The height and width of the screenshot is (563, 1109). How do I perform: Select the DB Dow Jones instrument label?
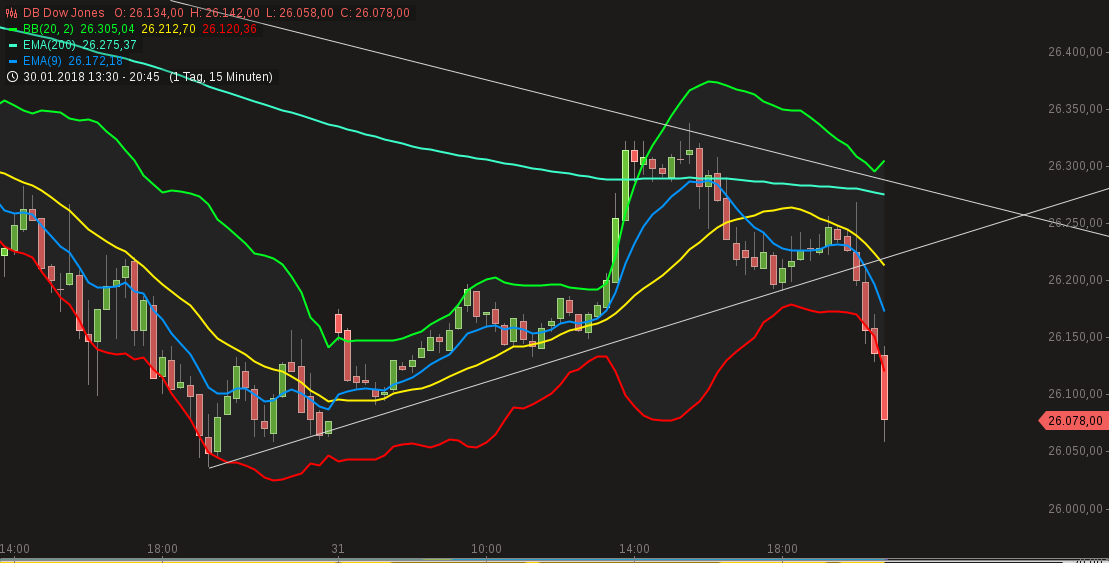[64, 13]
